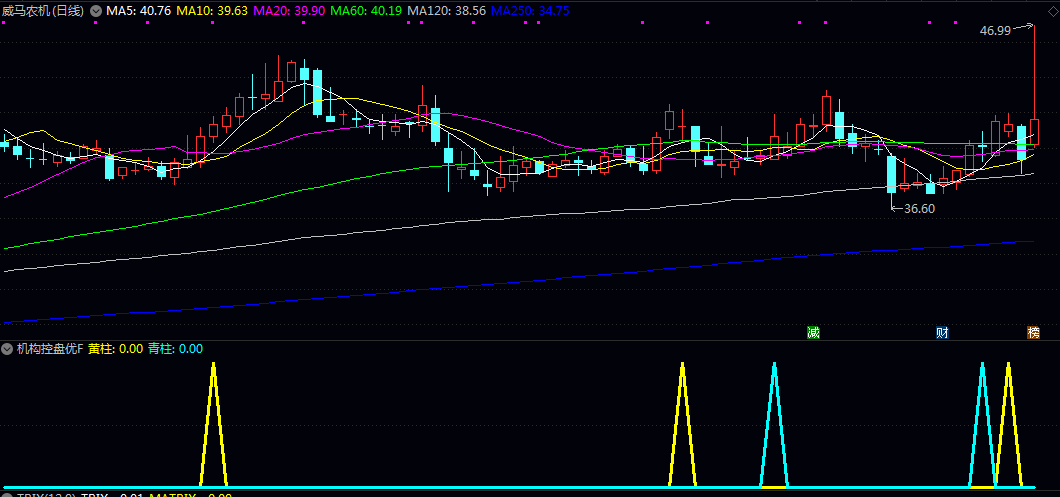The image size is (1060, 497).
Task: Click the blue 财 financial report marker
Action: pos(942,332)
